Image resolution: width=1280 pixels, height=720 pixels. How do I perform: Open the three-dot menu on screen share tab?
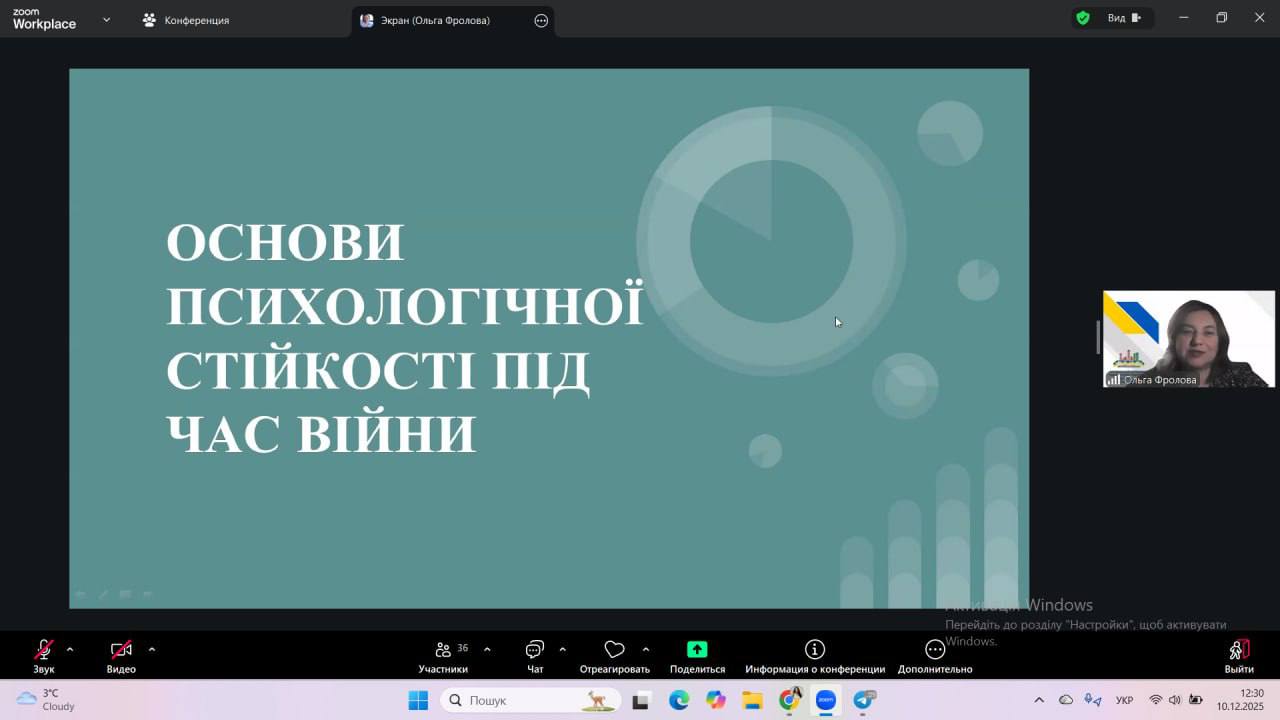click(541, 20)
